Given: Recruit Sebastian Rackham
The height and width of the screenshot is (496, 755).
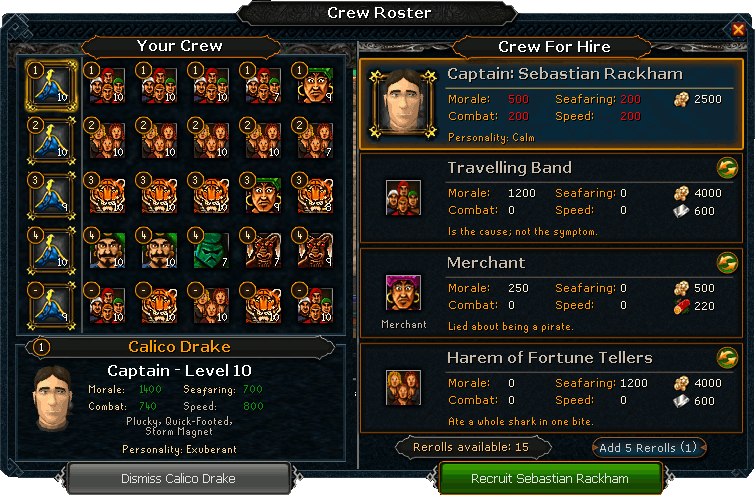Looking at the screenshot, I should coord(550,478).
